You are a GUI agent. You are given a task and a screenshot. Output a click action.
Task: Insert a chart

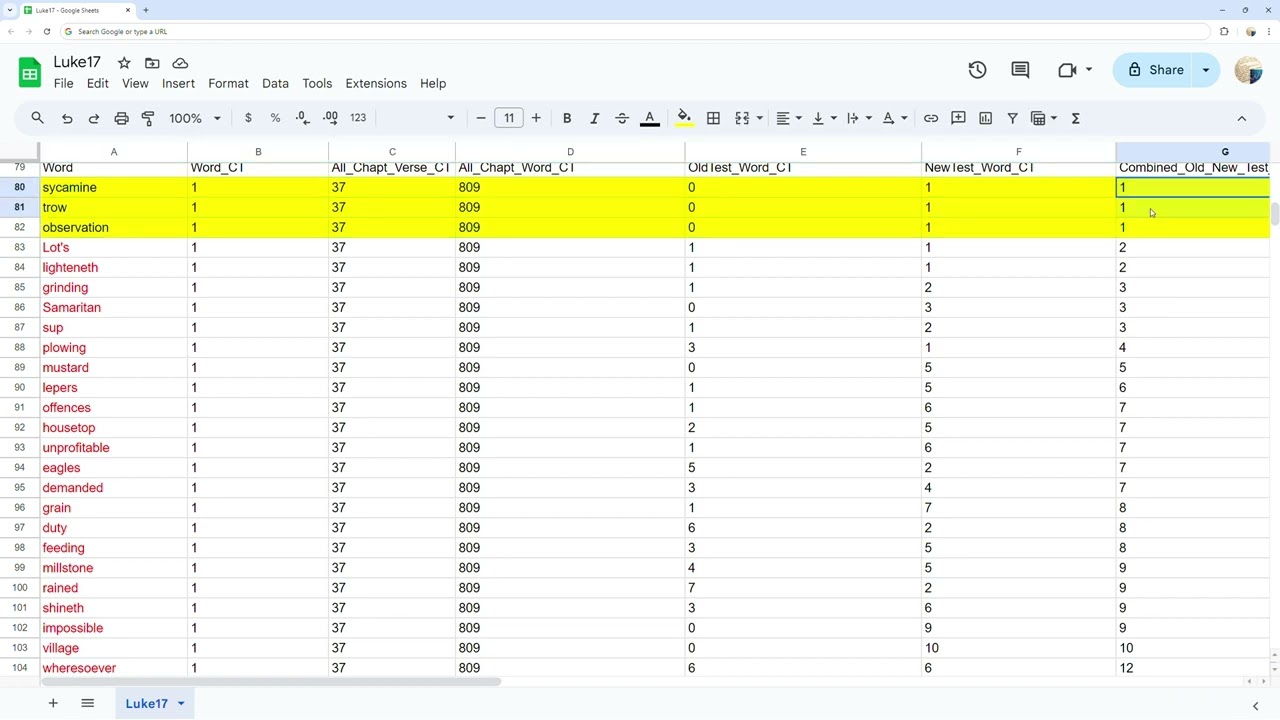click(x=985, y=118)
